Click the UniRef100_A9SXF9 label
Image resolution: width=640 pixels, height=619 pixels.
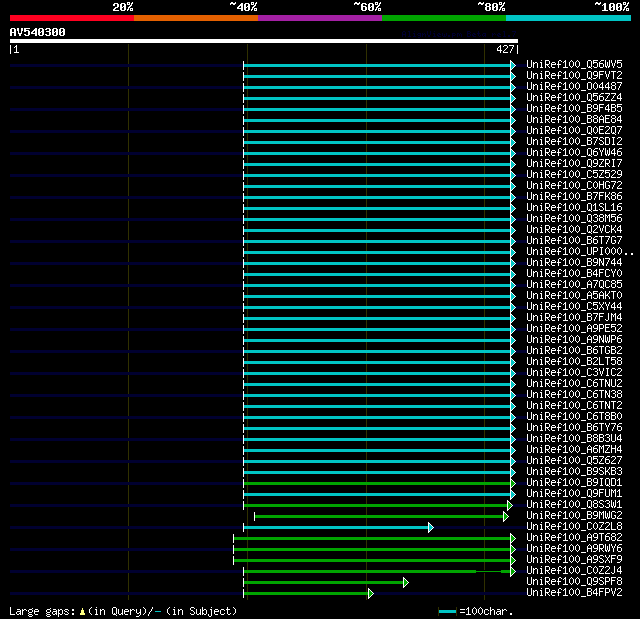pos(574,559)
